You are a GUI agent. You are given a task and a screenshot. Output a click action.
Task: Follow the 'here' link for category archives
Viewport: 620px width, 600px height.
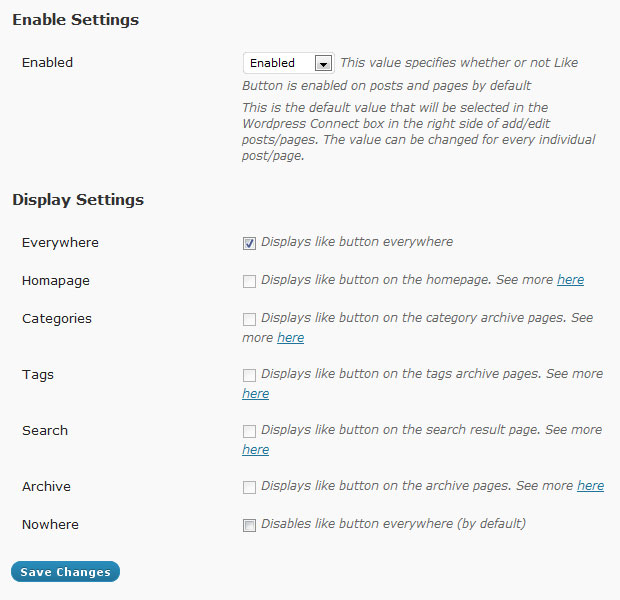point(291,338)
